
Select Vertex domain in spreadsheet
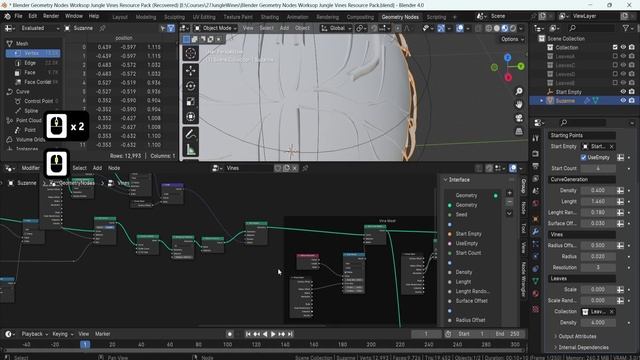[33, 53]
